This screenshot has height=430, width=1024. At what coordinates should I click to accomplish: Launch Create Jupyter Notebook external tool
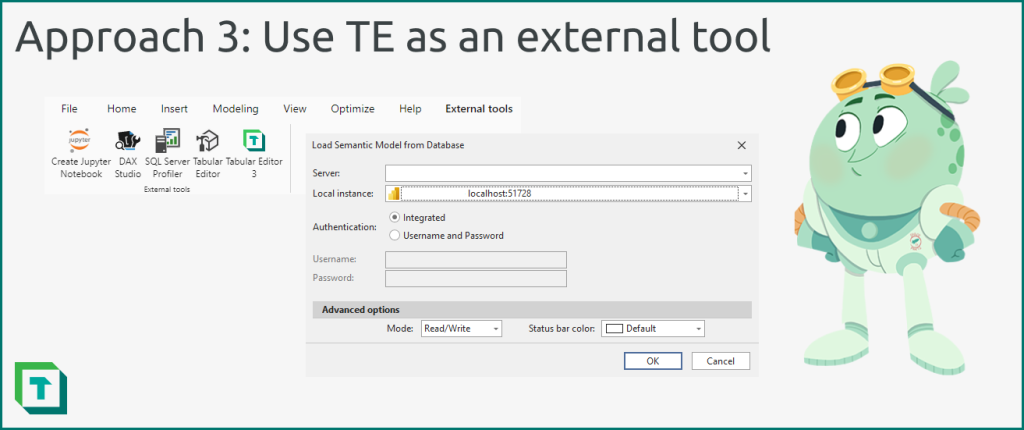tap(81, 155)
